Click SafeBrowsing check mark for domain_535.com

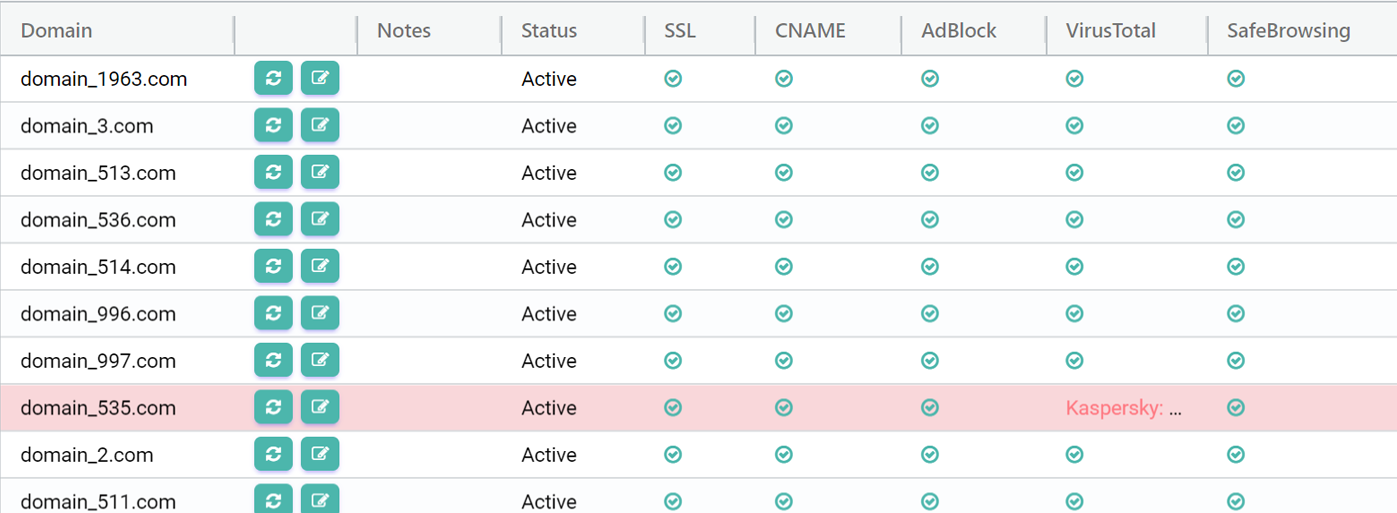1236,407
